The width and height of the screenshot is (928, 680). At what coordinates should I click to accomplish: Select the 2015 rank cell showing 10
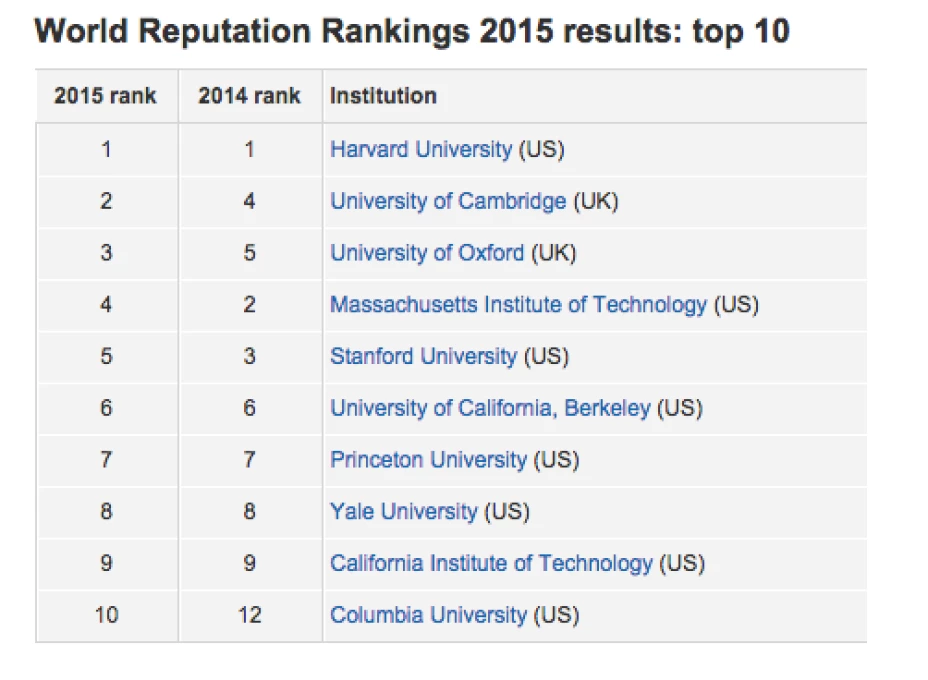[x=106, y=615]
